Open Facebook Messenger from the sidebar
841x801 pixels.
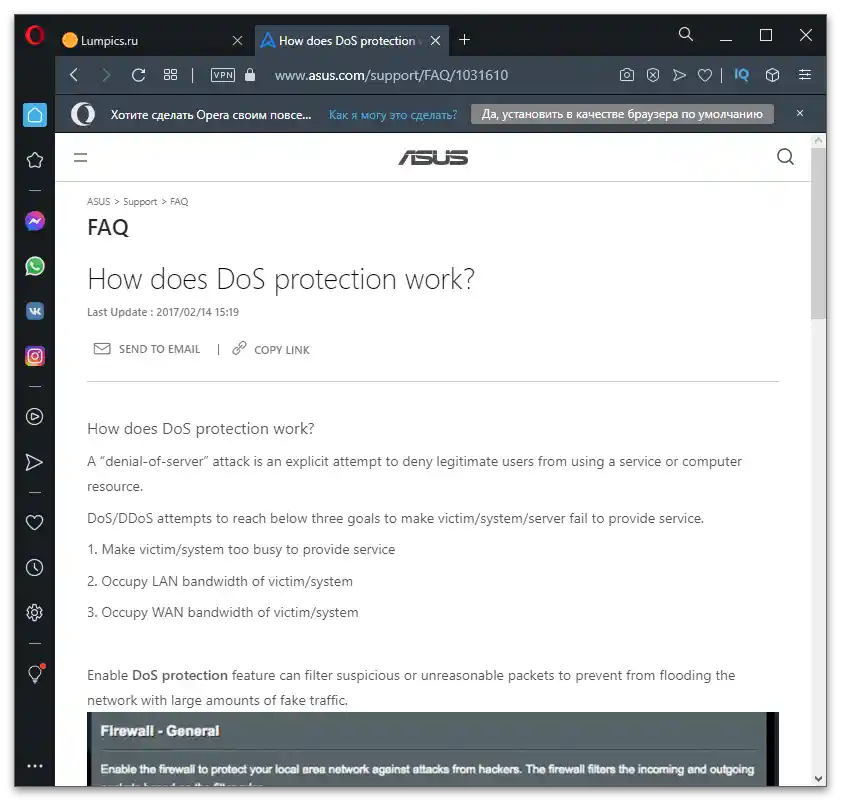[35, 220]
